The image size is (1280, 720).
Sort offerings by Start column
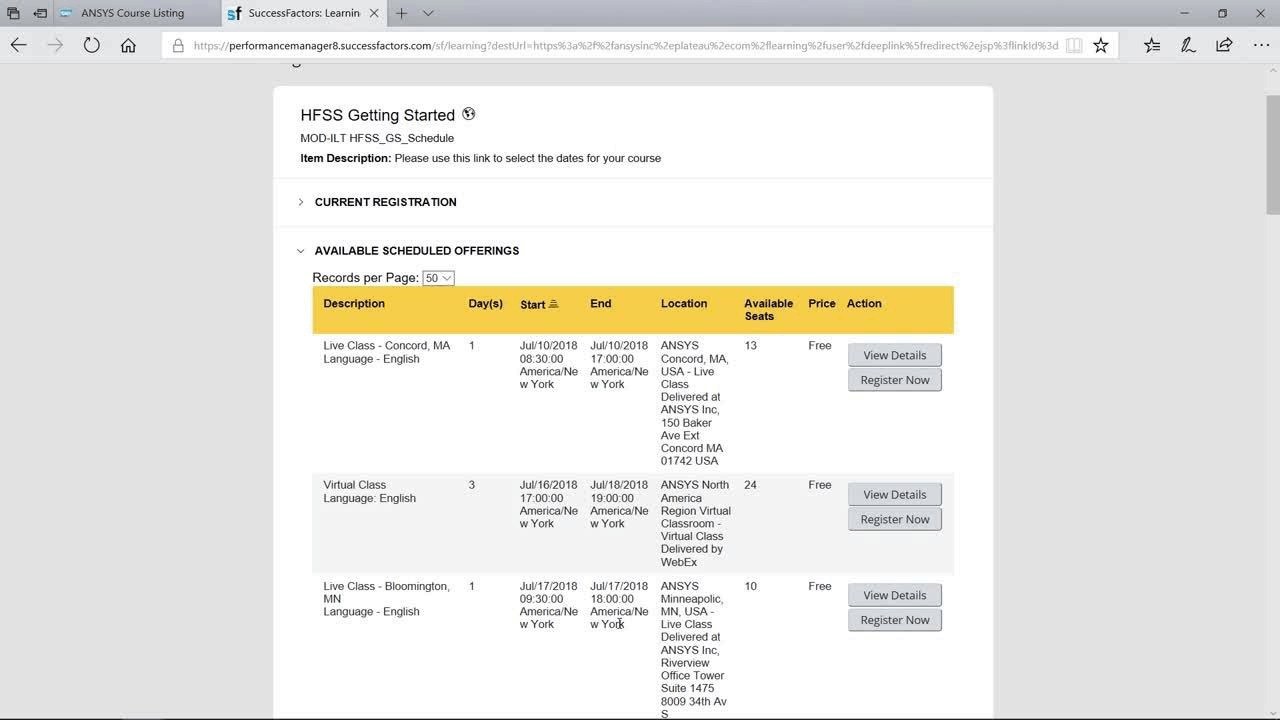point(539,304)
